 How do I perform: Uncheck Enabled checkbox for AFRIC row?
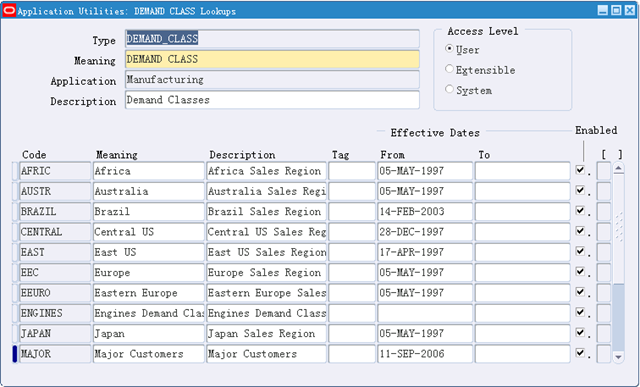click(580, 169)
